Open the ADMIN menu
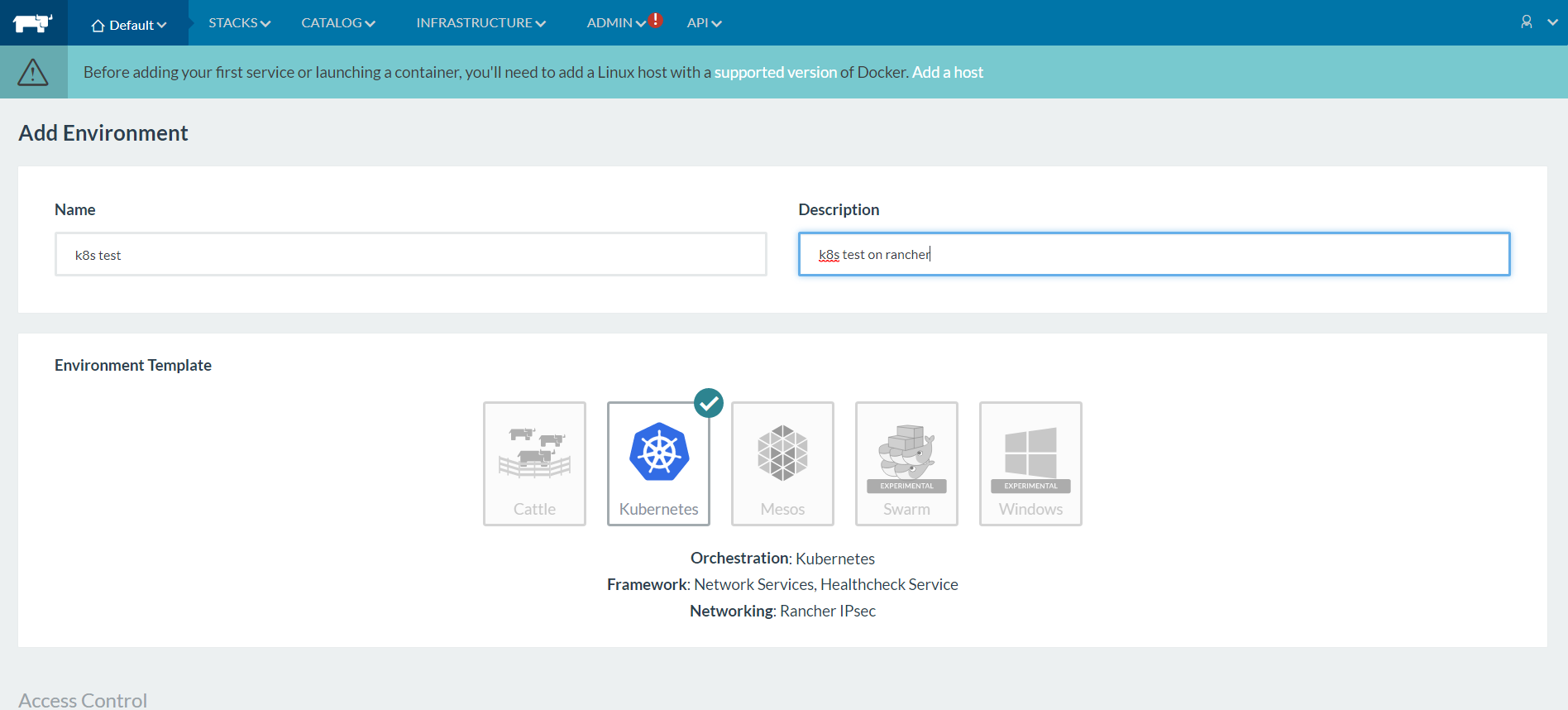The width and height of the screenshot is (1568, 710). pyautogui.click(x=616, y=23)
